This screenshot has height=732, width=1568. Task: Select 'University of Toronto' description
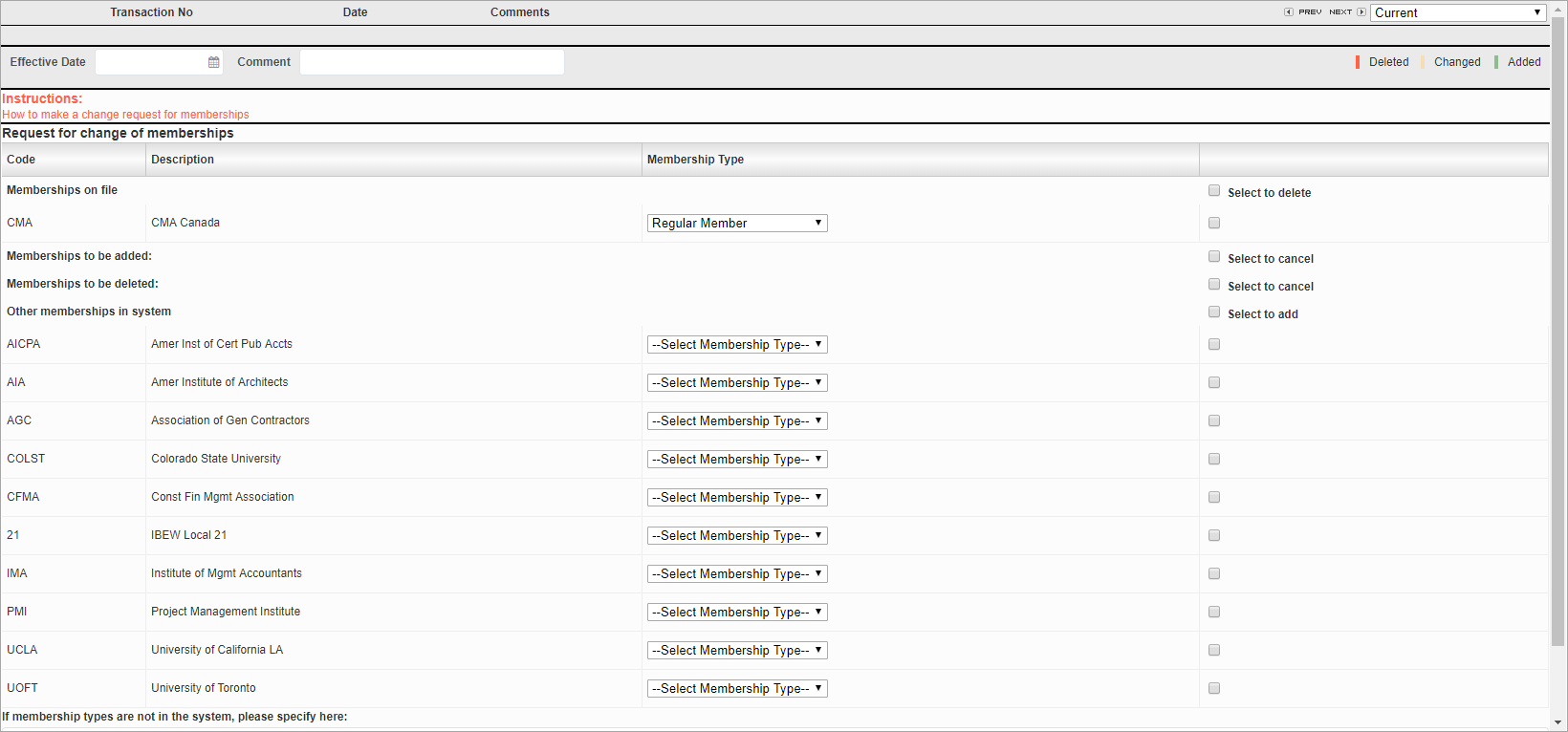point(204,688)
